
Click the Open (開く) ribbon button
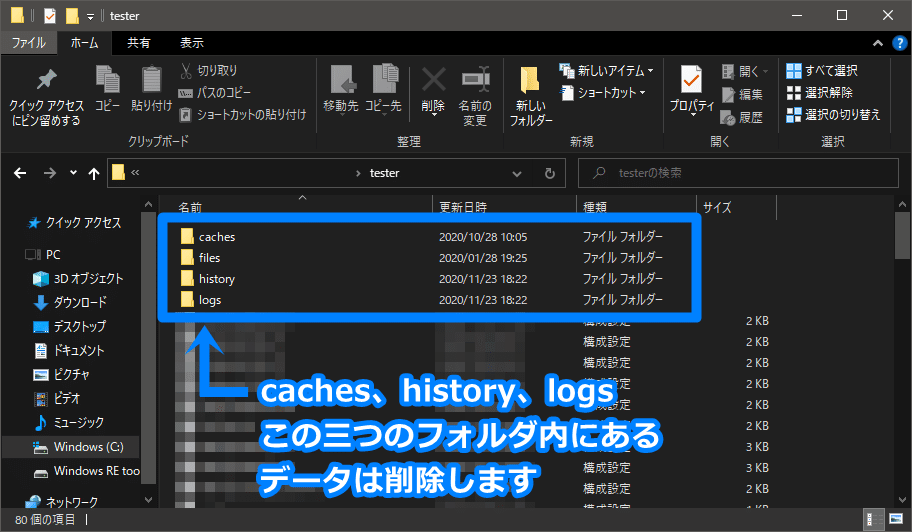point(745,71)
